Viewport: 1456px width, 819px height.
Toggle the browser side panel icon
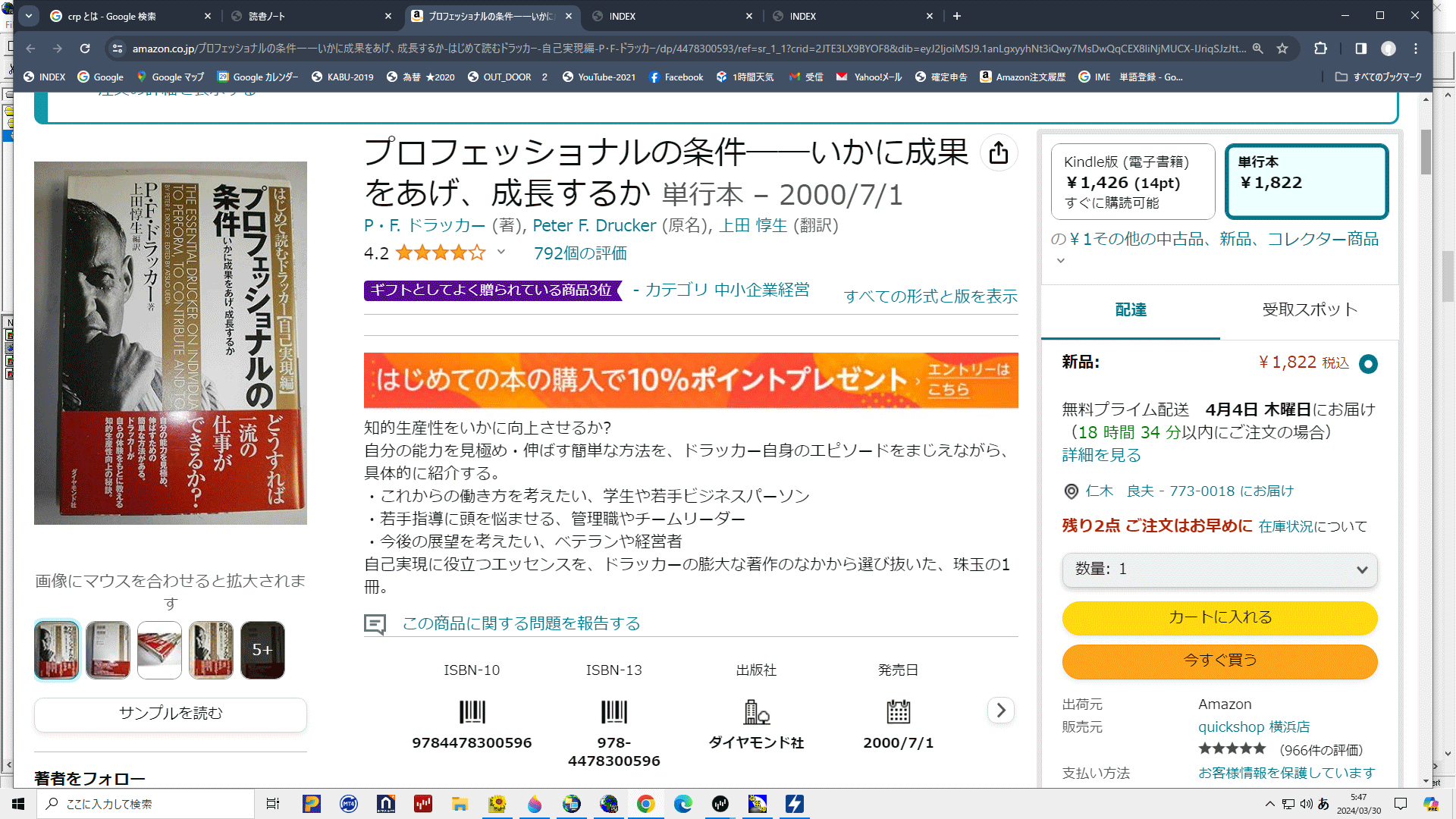(x=1361, y=49)
